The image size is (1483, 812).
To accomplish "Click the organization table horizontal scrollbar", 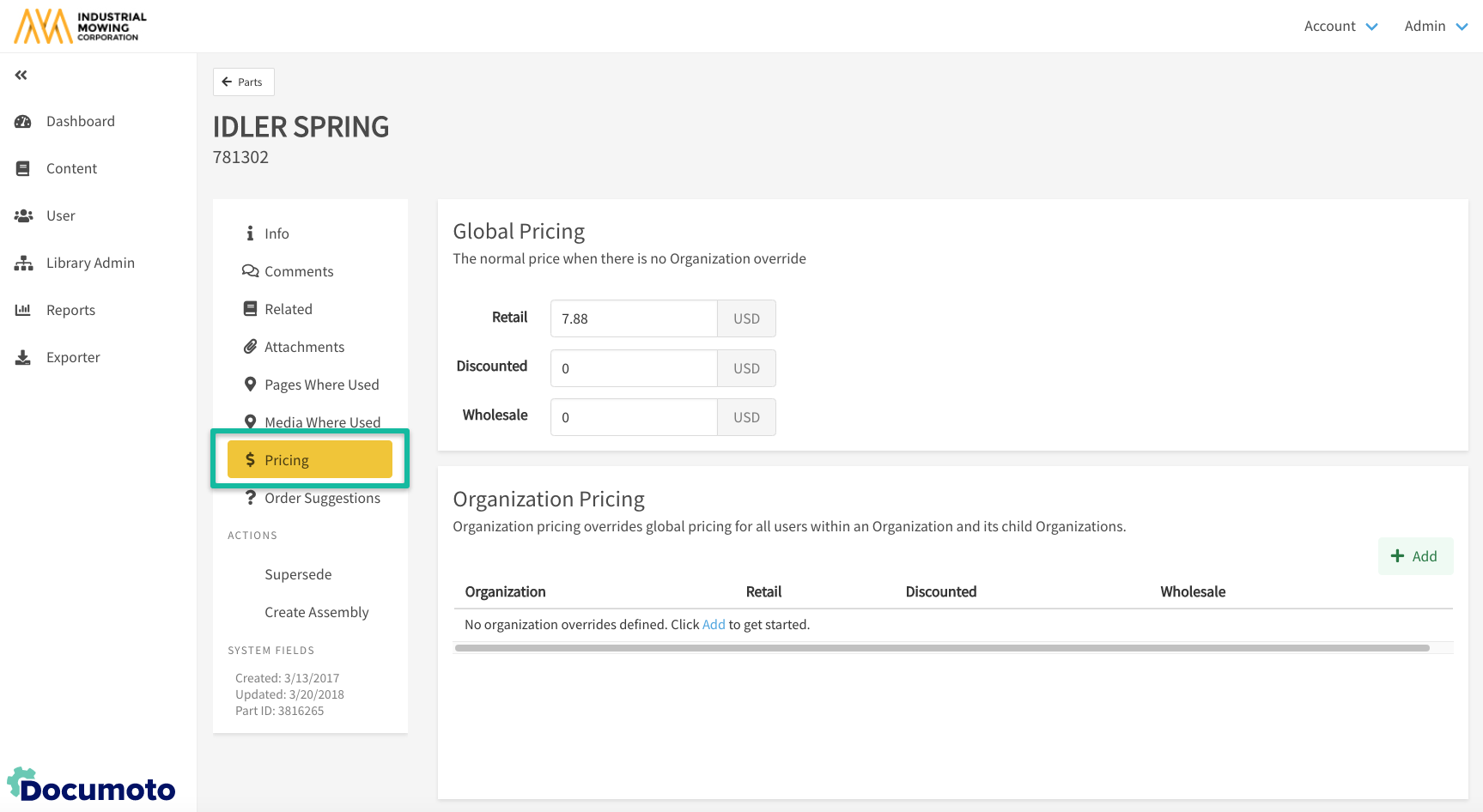I will coord(941,648).
